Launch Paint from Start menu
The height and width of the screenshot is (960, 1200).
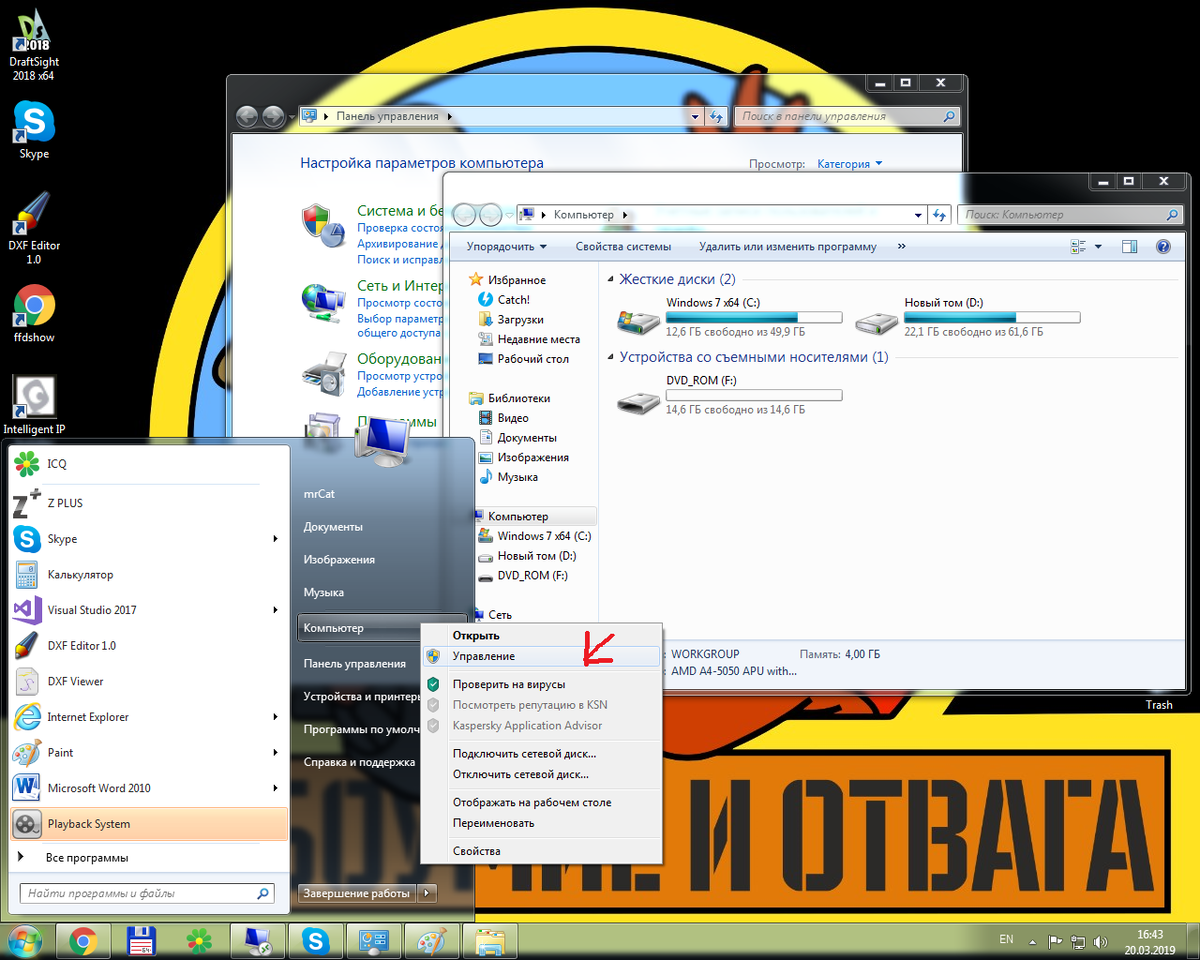coord(148,752)
